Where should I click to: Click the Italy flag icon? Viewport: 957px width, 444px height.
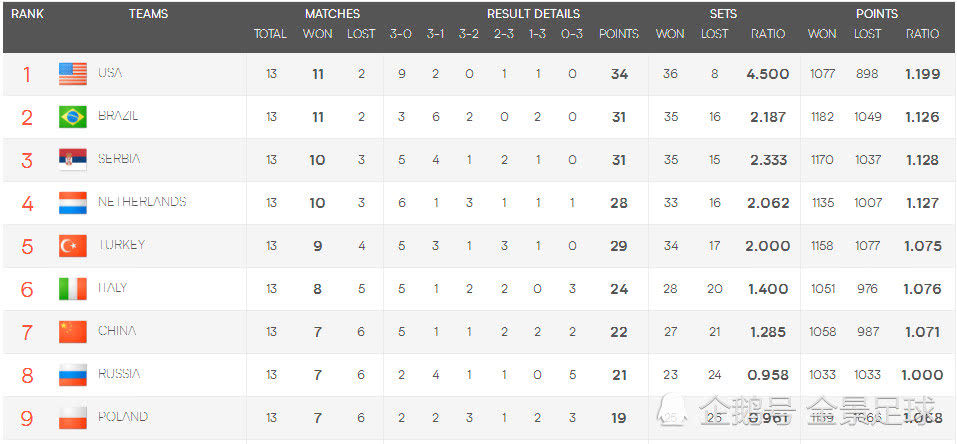click(73, 289)
